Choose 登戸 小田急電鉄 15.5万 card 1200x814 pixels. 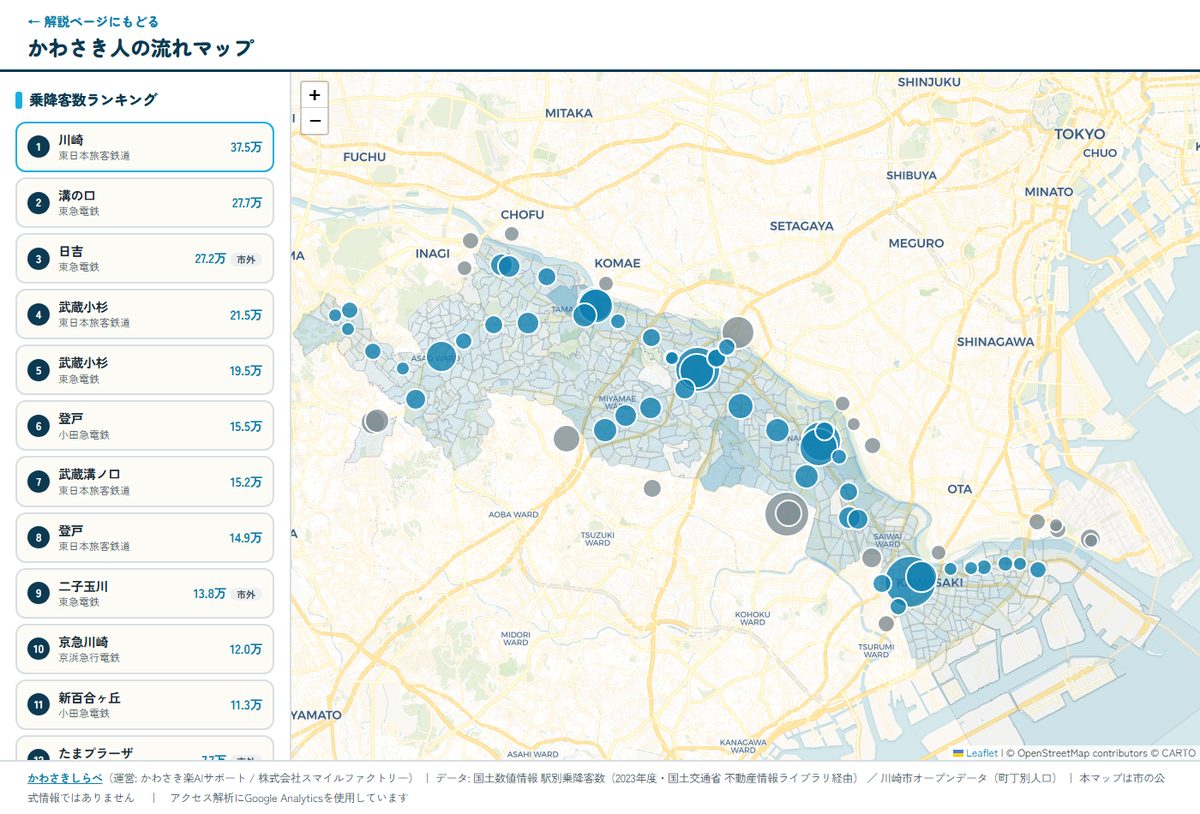coord(145,426)
